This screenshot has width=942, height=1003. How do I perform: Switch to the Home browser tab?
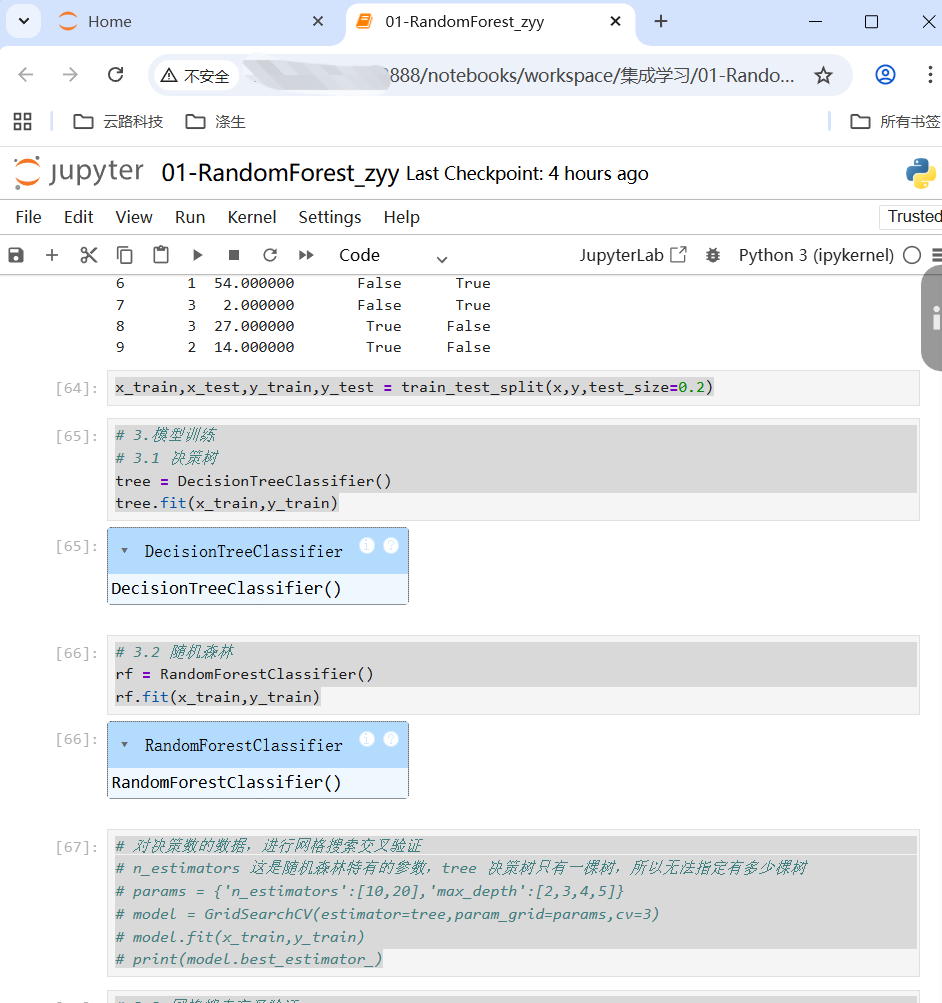point(110,22)
